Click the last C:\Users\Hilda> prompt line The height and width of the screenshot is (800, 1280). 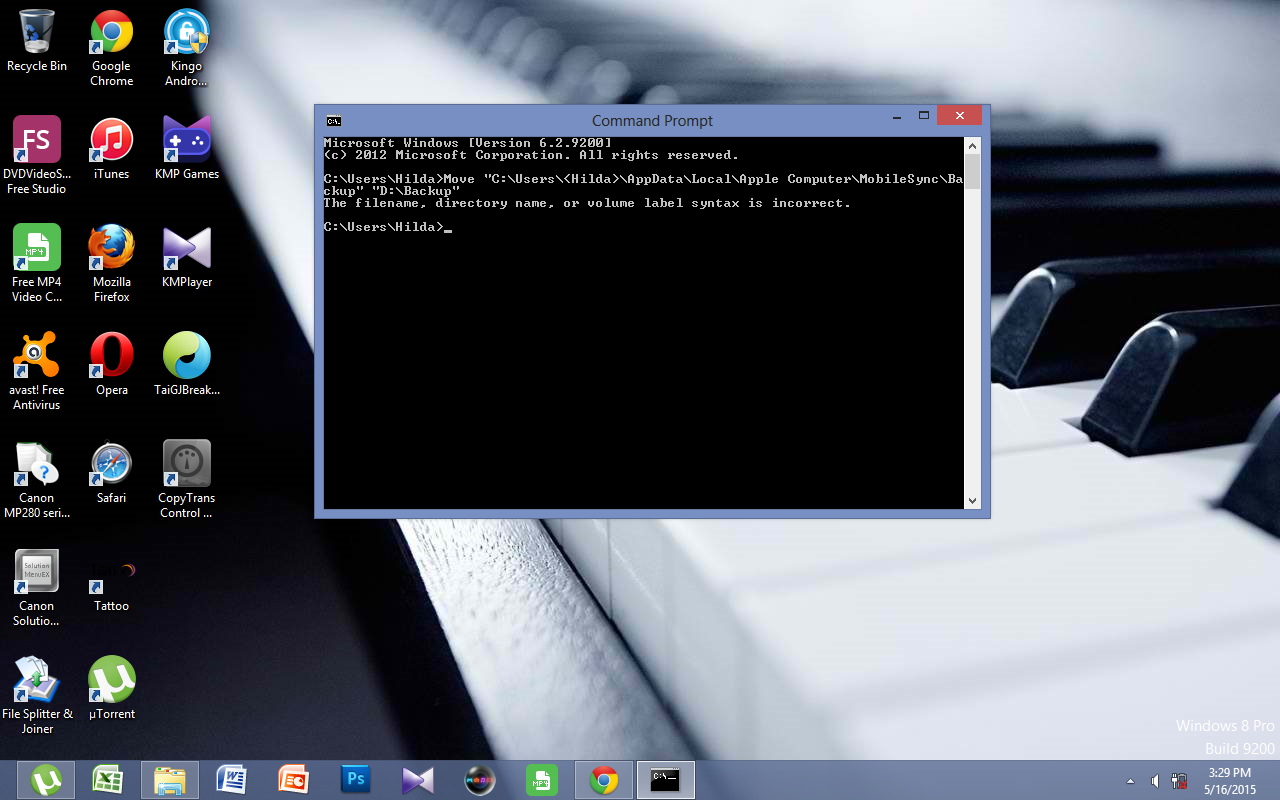point(387,227)
